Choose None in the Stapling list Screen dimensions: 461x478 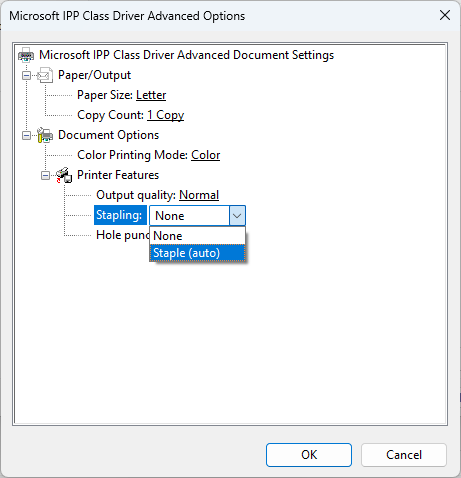tap(197, 236)
